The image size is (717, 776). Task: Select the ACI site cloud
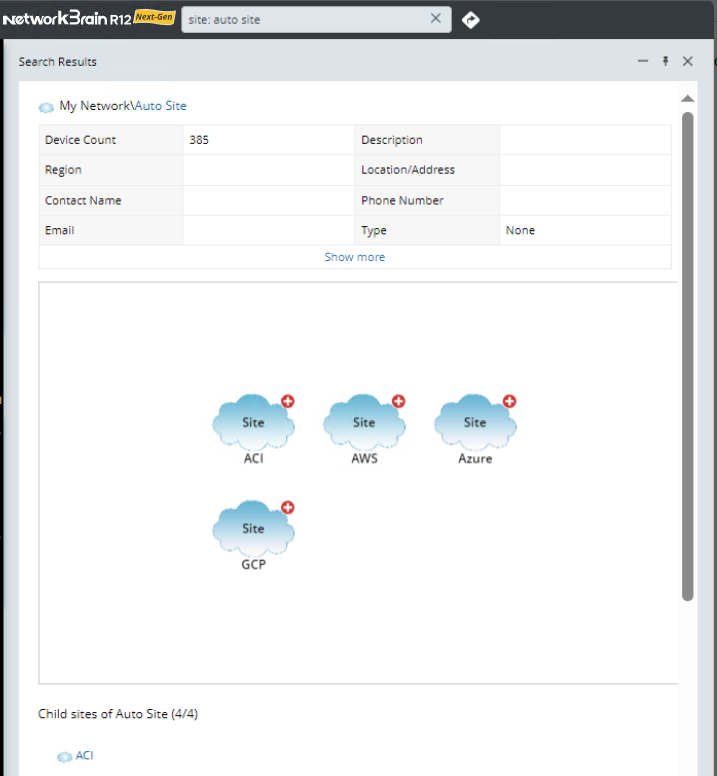253,422
